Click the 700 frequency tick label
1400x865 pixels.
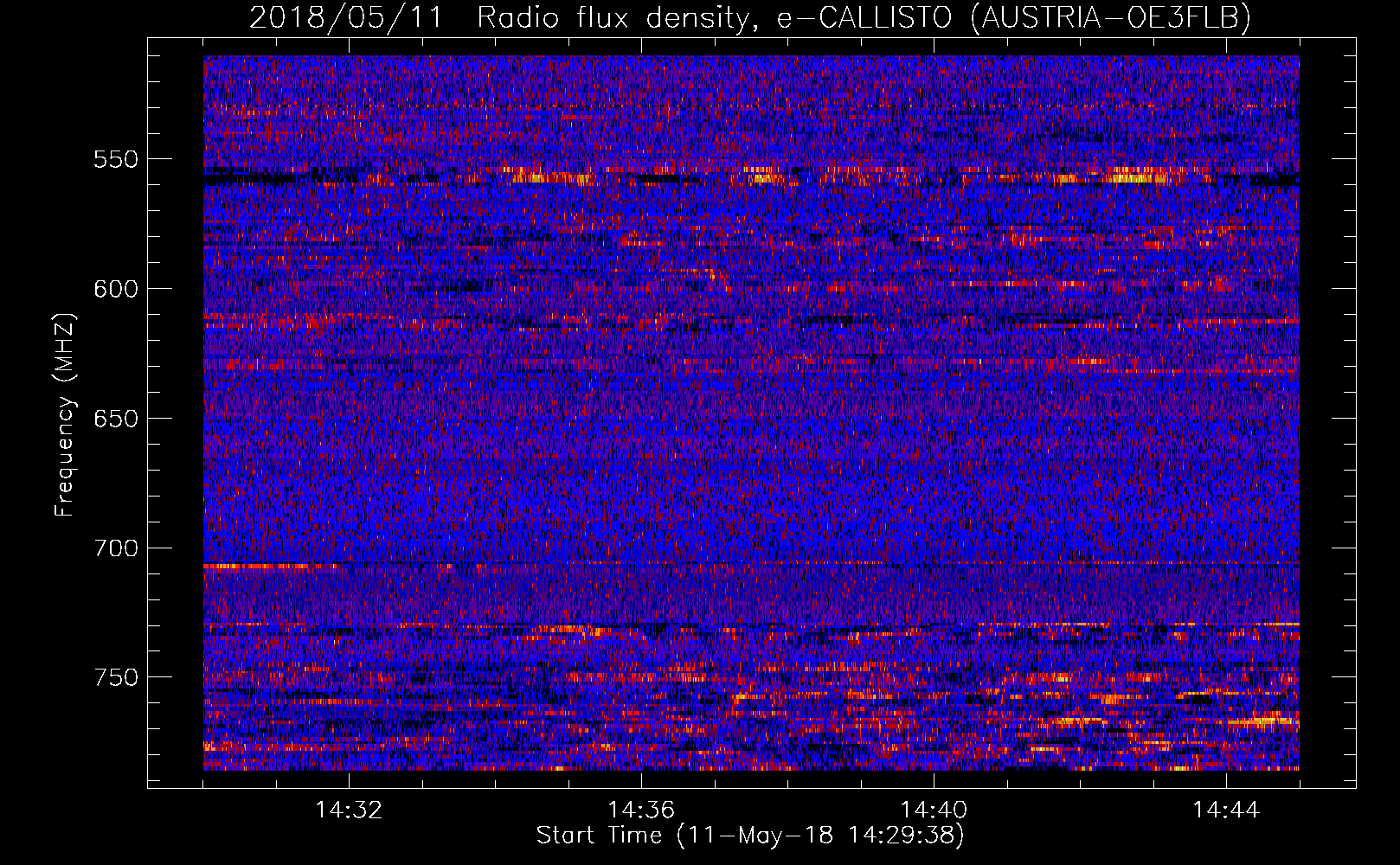(115, 548)
